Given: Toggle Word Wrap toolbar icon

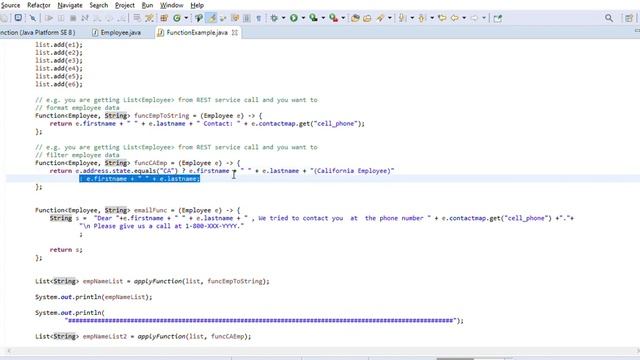Looking at the screenshot, I should click(x=223, y=18).
